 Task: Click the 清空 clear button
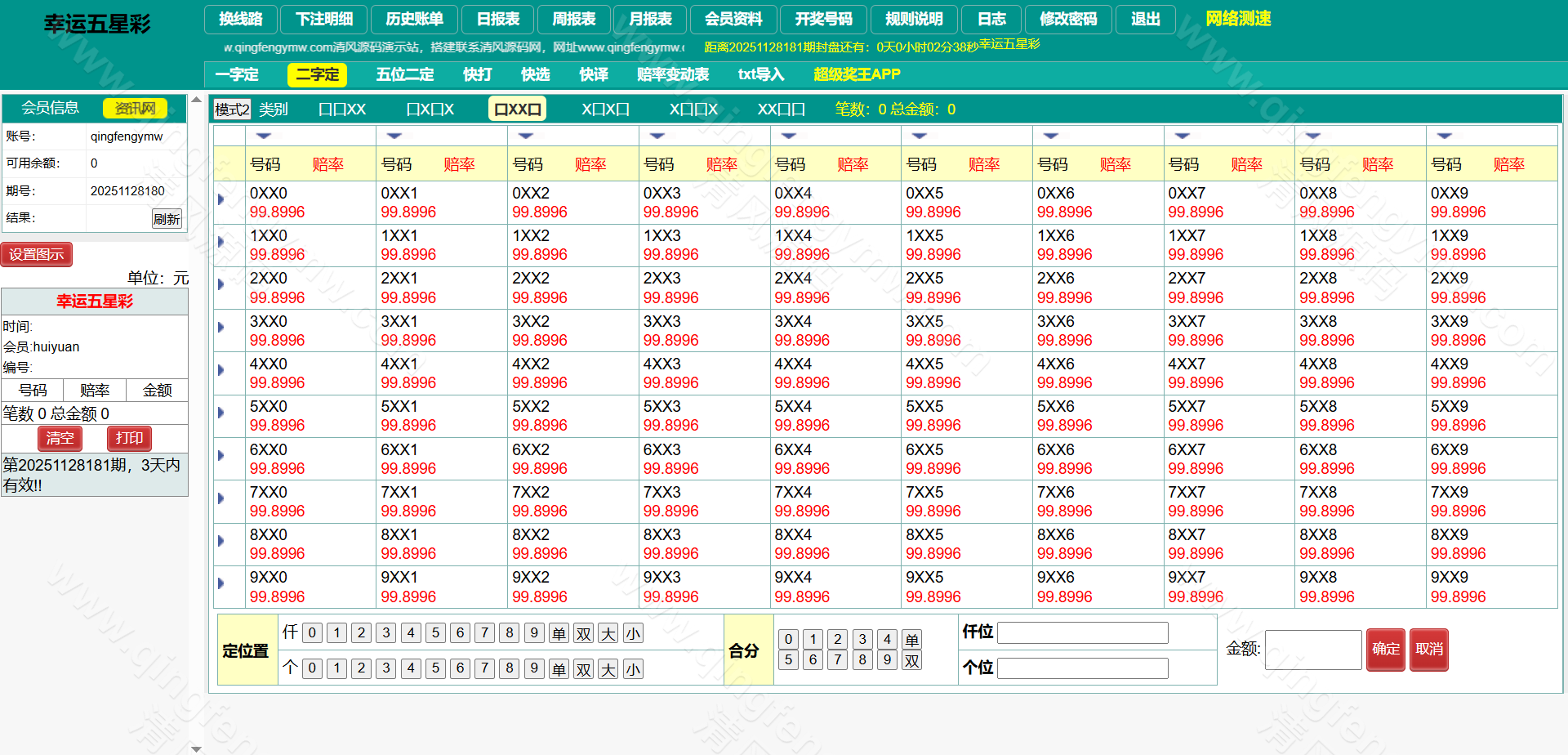60,438
